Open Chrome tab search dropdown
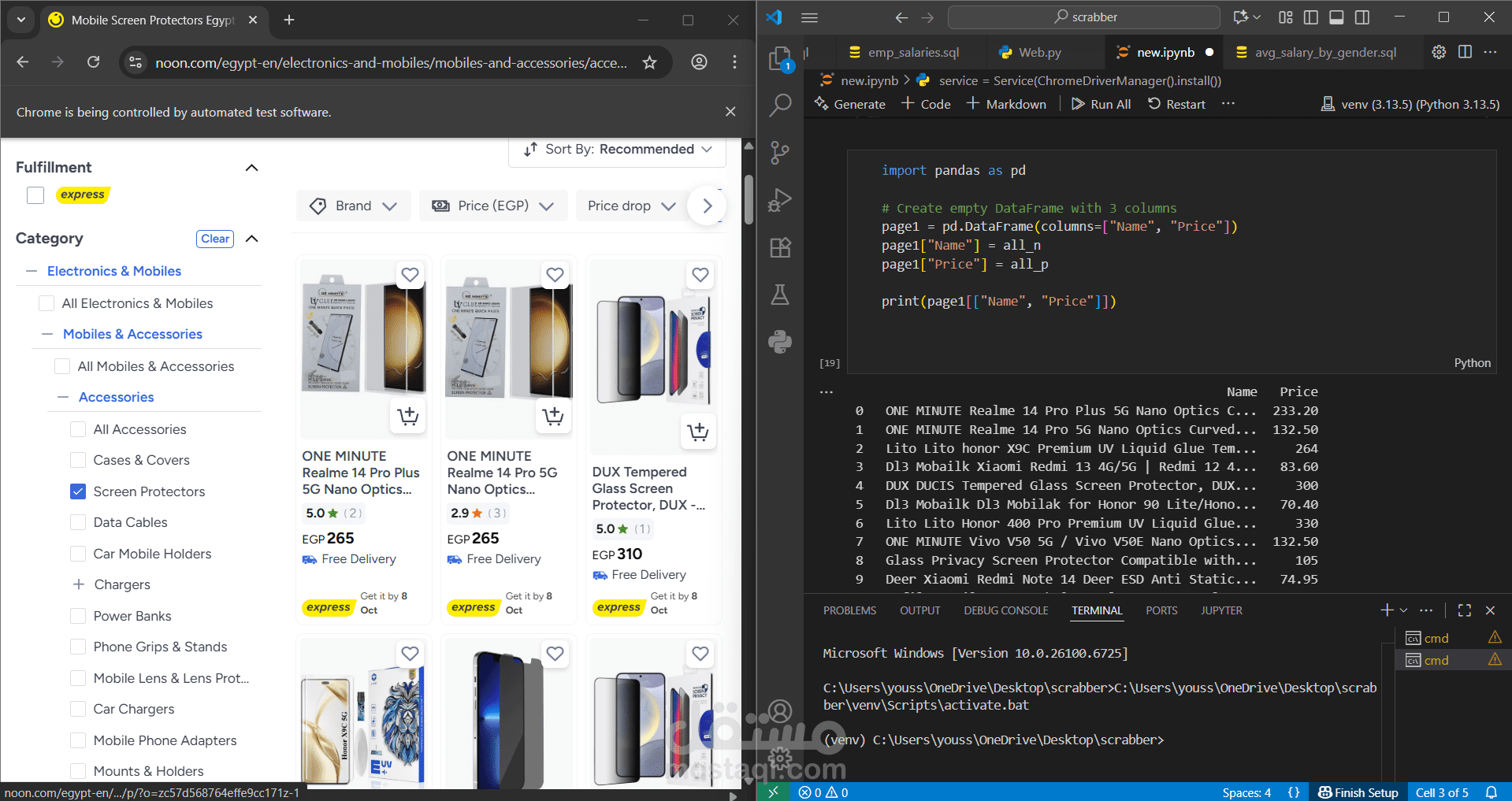 click(x=21, y=20)
